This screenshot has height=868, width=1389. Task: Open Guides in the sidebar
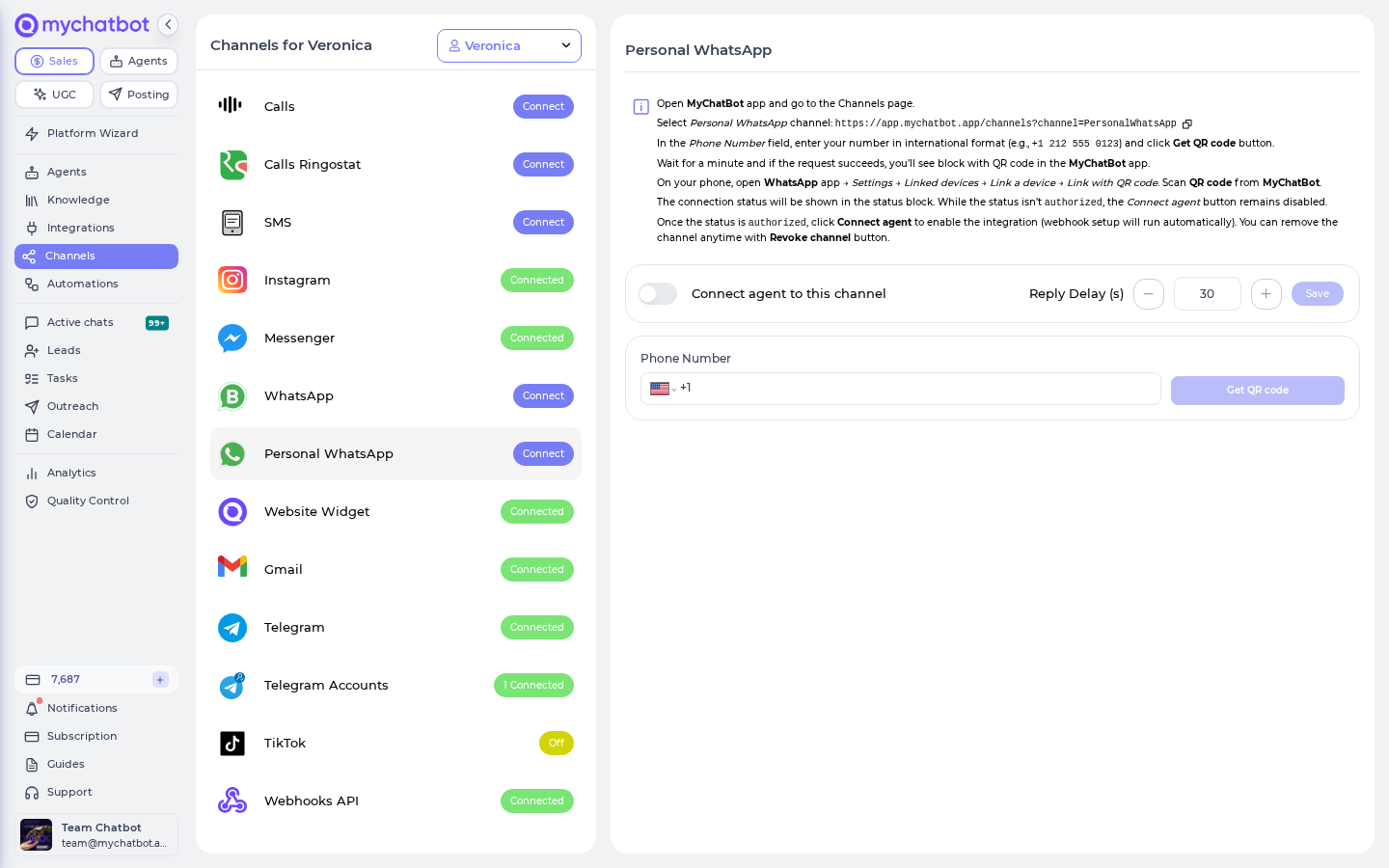[96, 765]
